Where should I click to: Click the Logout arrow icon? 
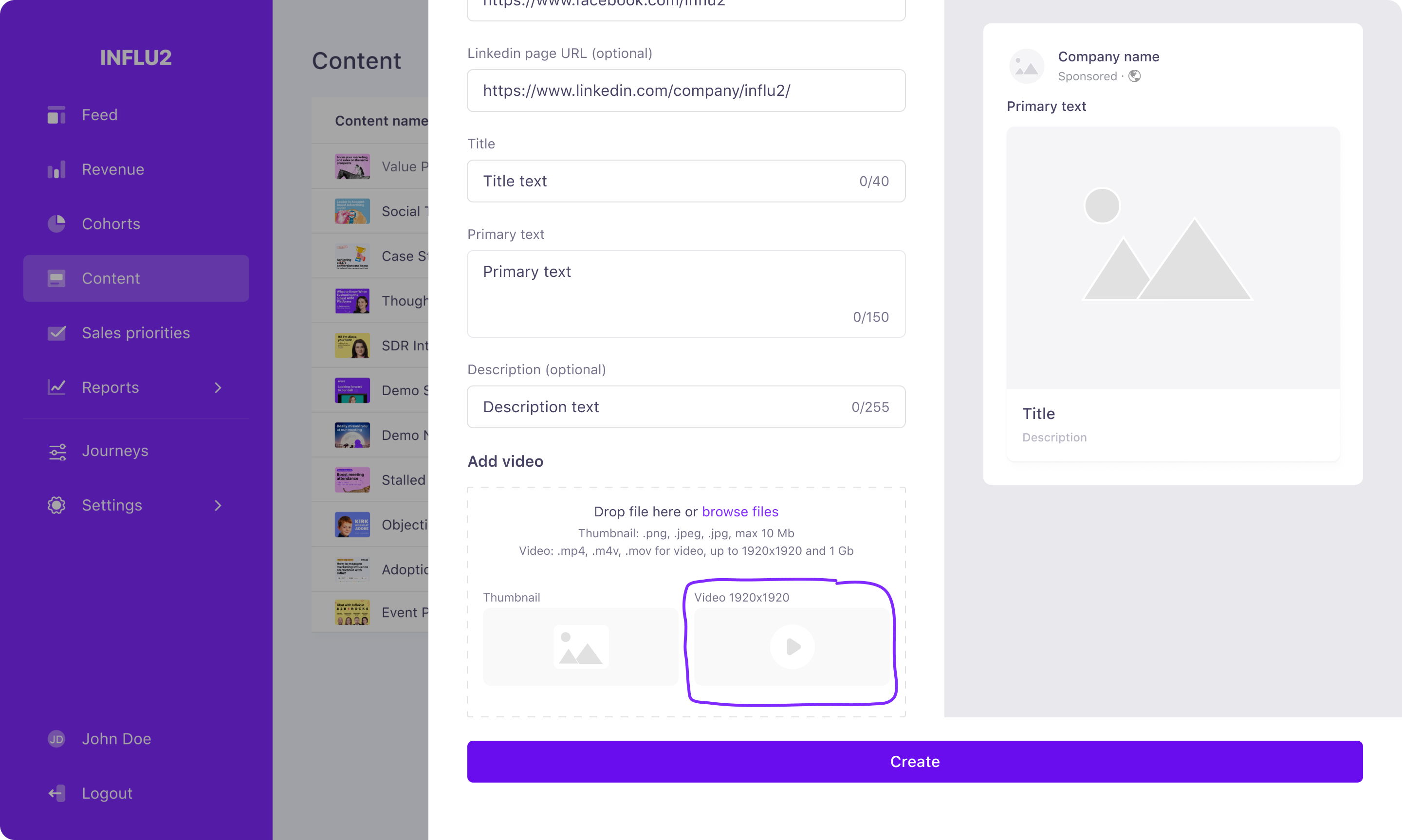pyautogui.click(x=56, y=793)
